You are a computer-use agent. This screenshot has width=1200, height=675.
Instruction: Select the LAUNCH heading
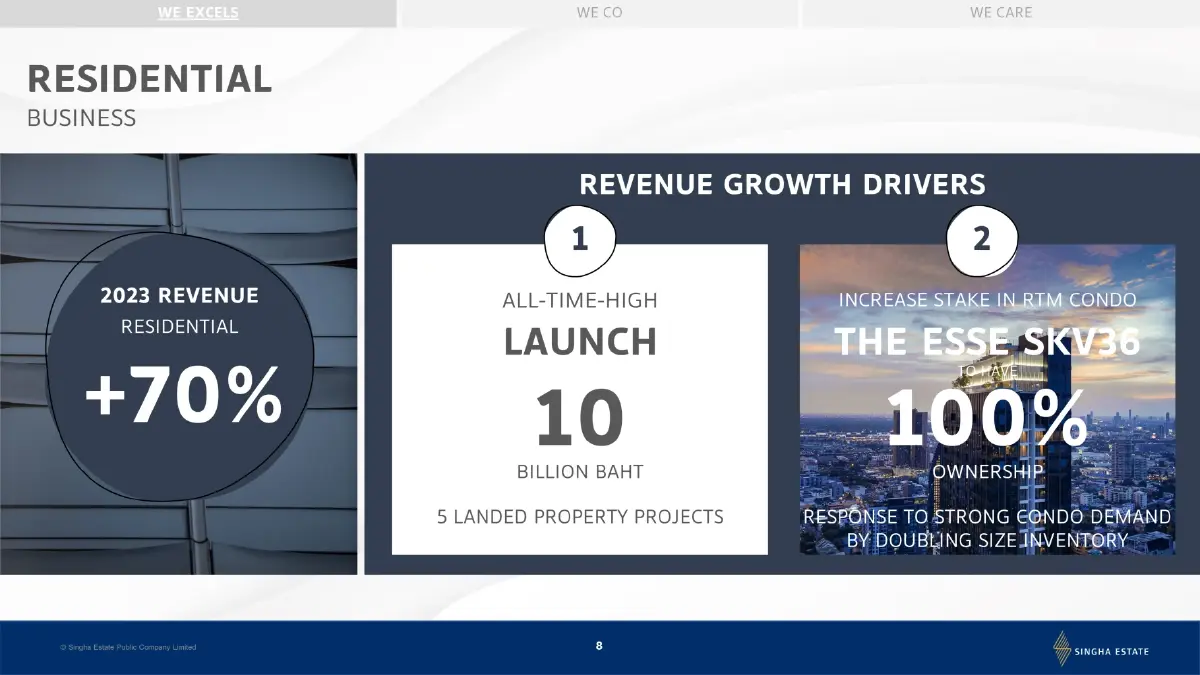(x=580, y=342)
